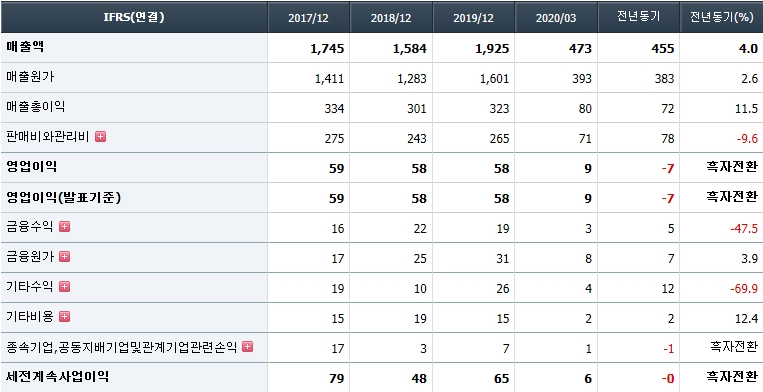Click the 22 금융수익 value for 2018/12
Image resolution: width=763 pixels, height=392 pixels.
[x=420, y=229]
